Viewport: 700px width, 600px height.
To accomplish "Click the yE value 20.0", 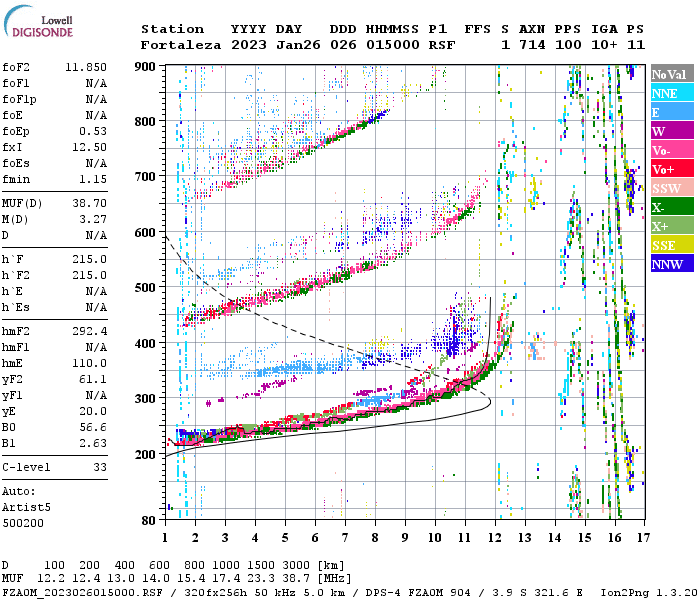I will click(x=93, y=411).
